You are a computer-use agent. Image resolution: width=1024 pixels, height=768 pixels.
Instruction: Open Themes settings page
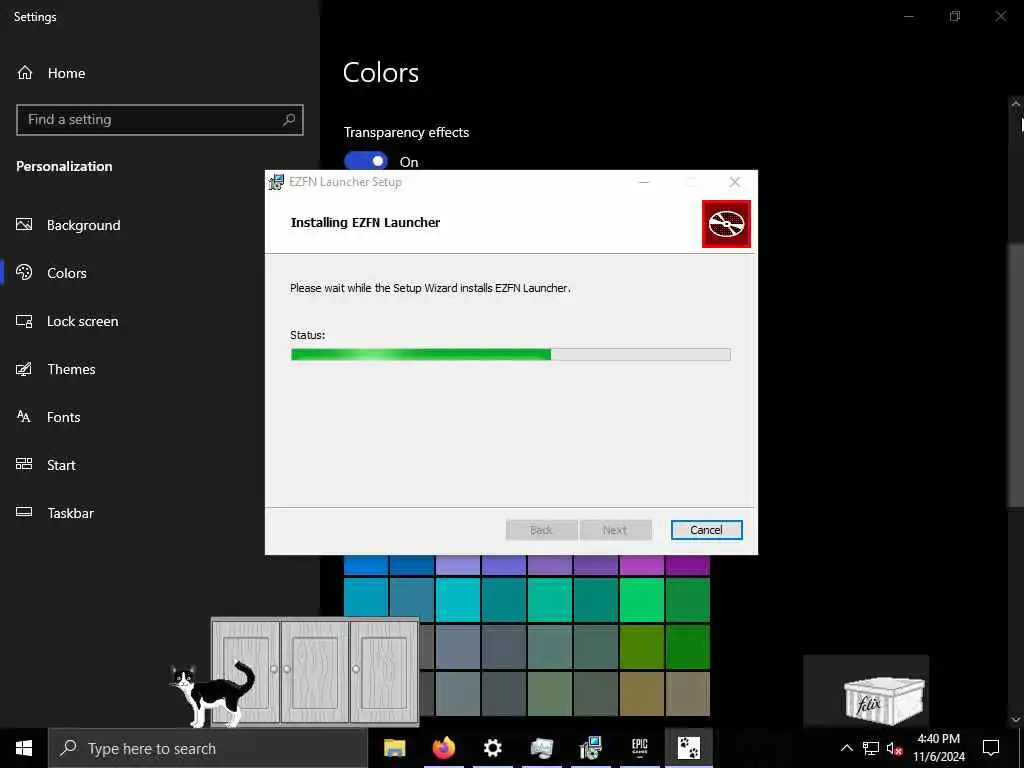point(71,369)
